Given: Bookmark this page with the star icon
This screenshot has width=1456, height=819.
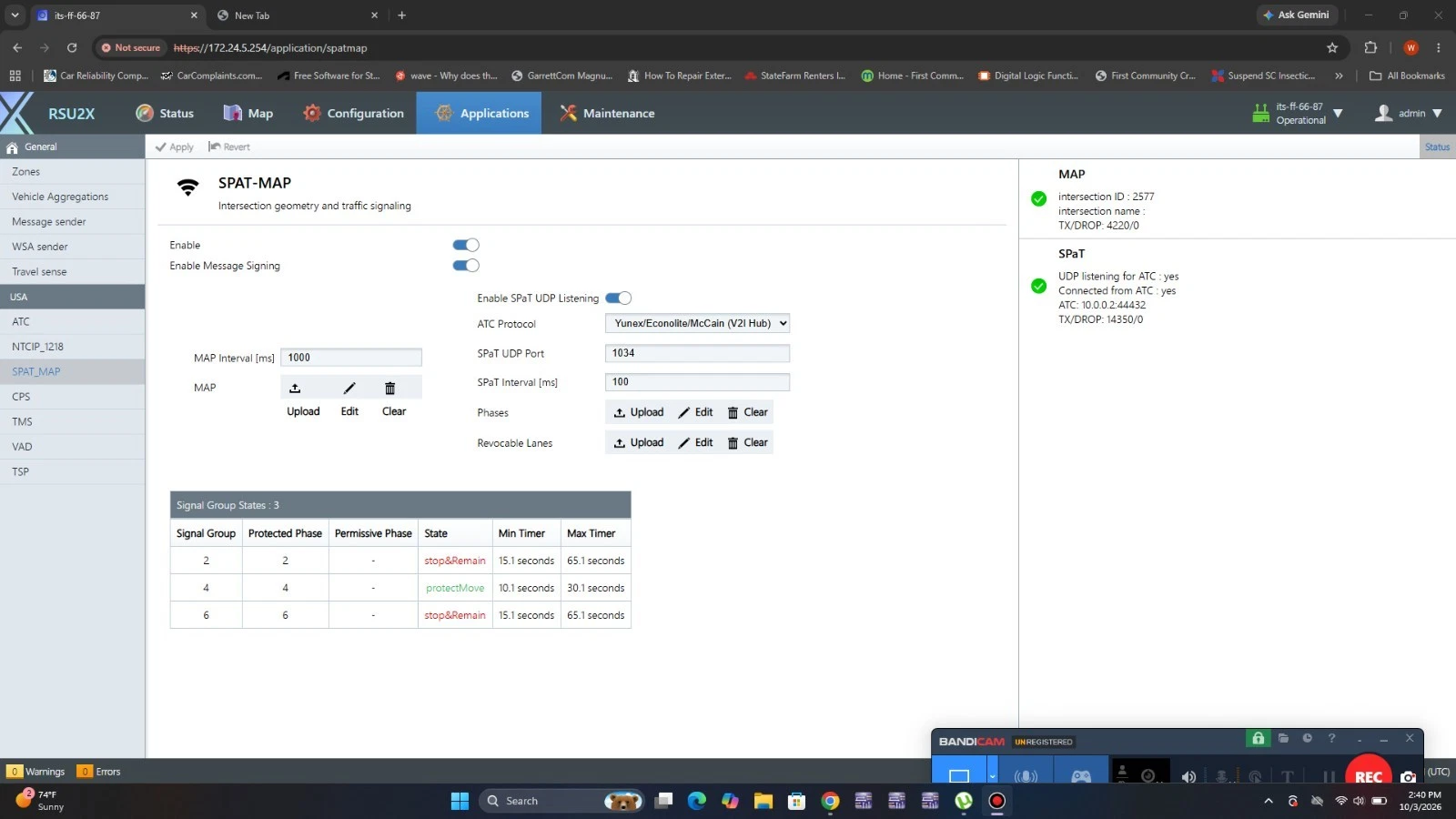Looking at the screenshot, I should coord(1332,47).
